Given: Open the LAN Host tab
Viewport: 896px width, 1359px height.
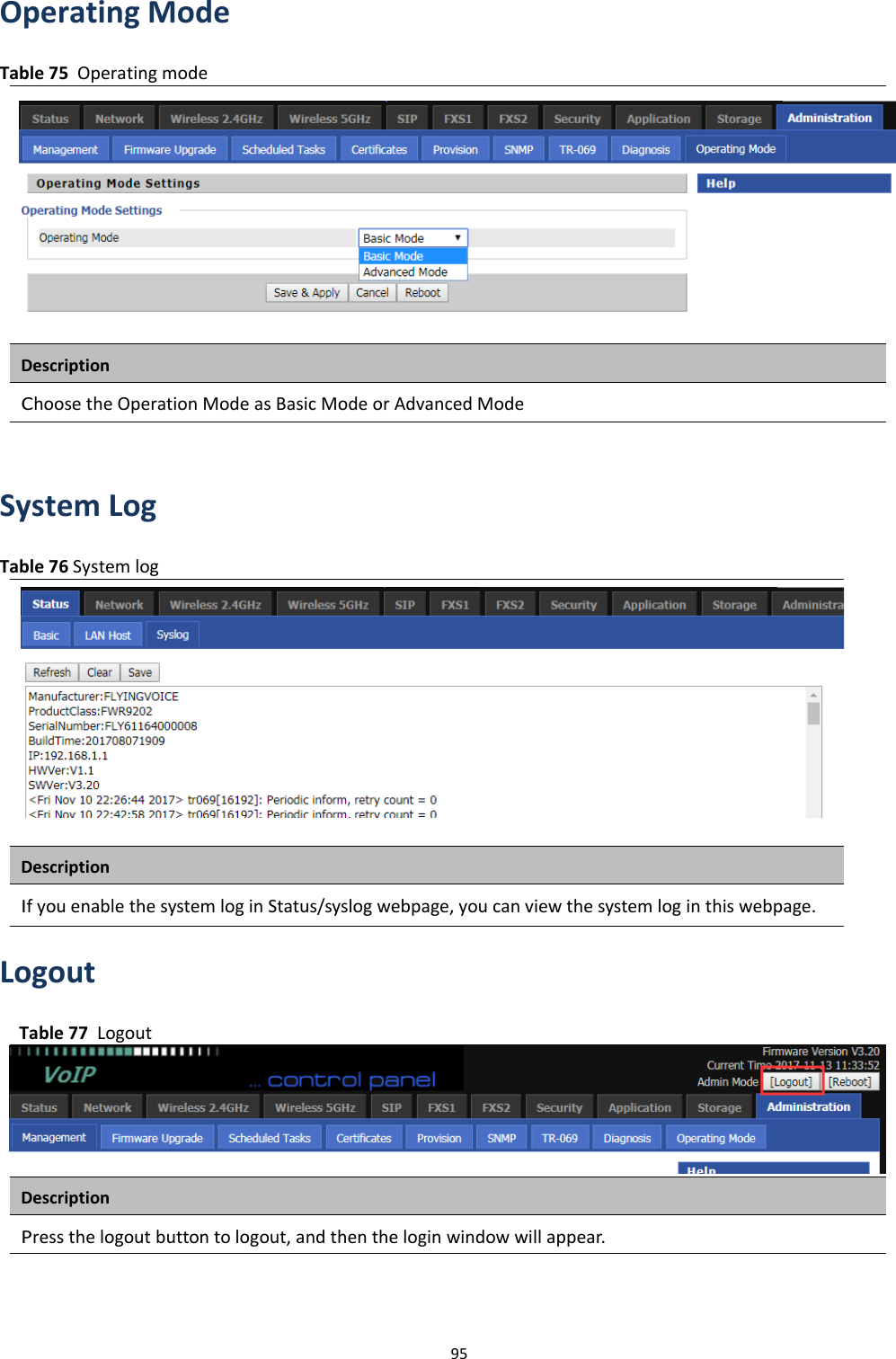Looking at the screenshot, I should point(107,634).
